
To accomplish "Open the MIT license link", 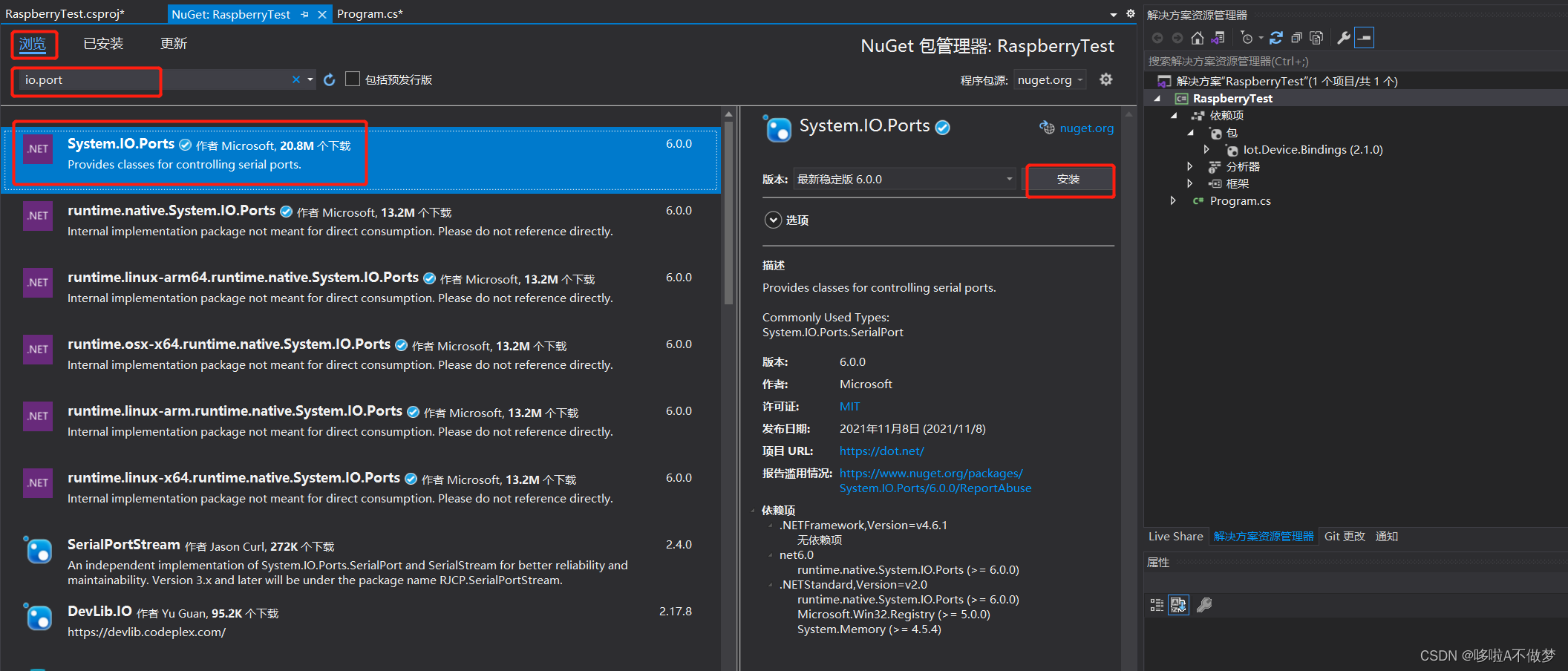I will click(849, 407).
